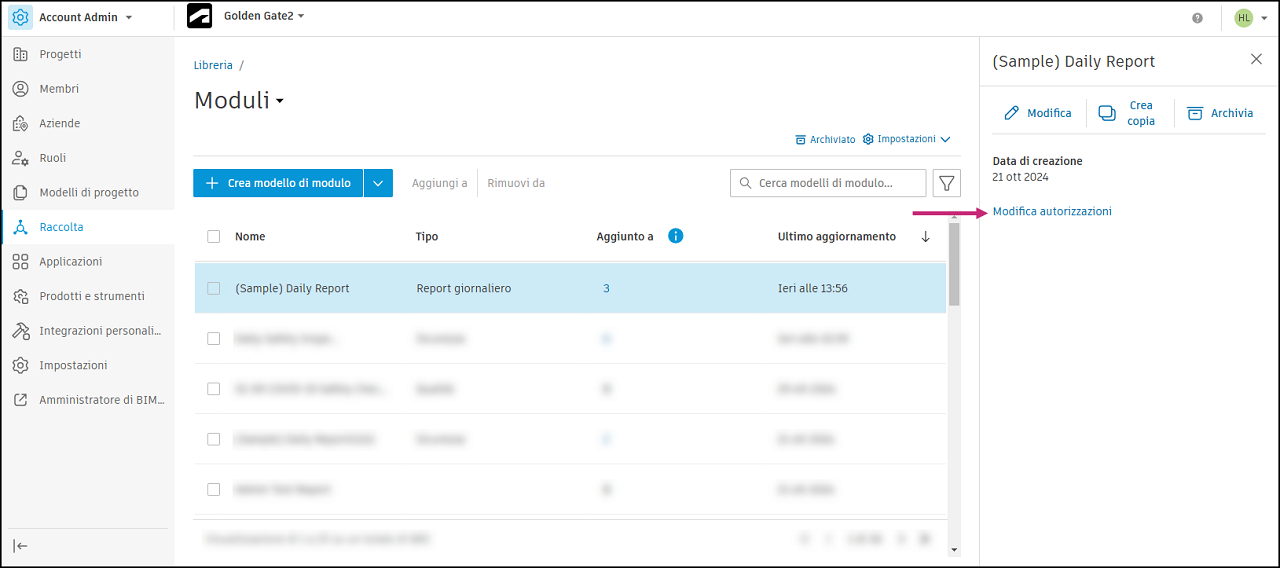1280x568 pixels.
Task: Close the (Sample) Daily Report panel
Action: (1257, 60)
